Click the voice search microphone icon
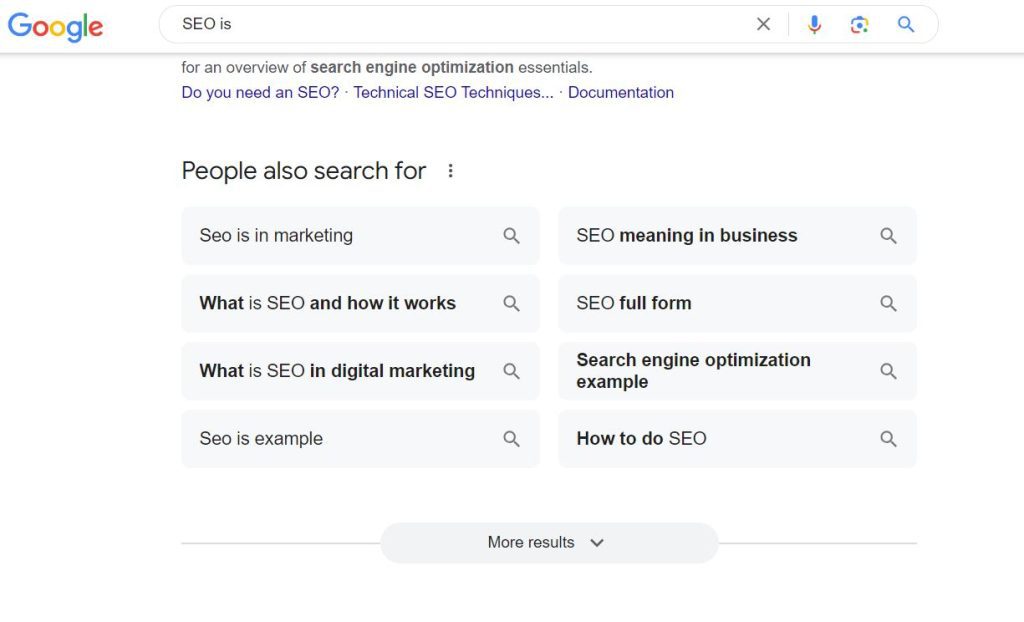Image resolution: width=1024 pixels, height=622 pixels. coord(814,23)
